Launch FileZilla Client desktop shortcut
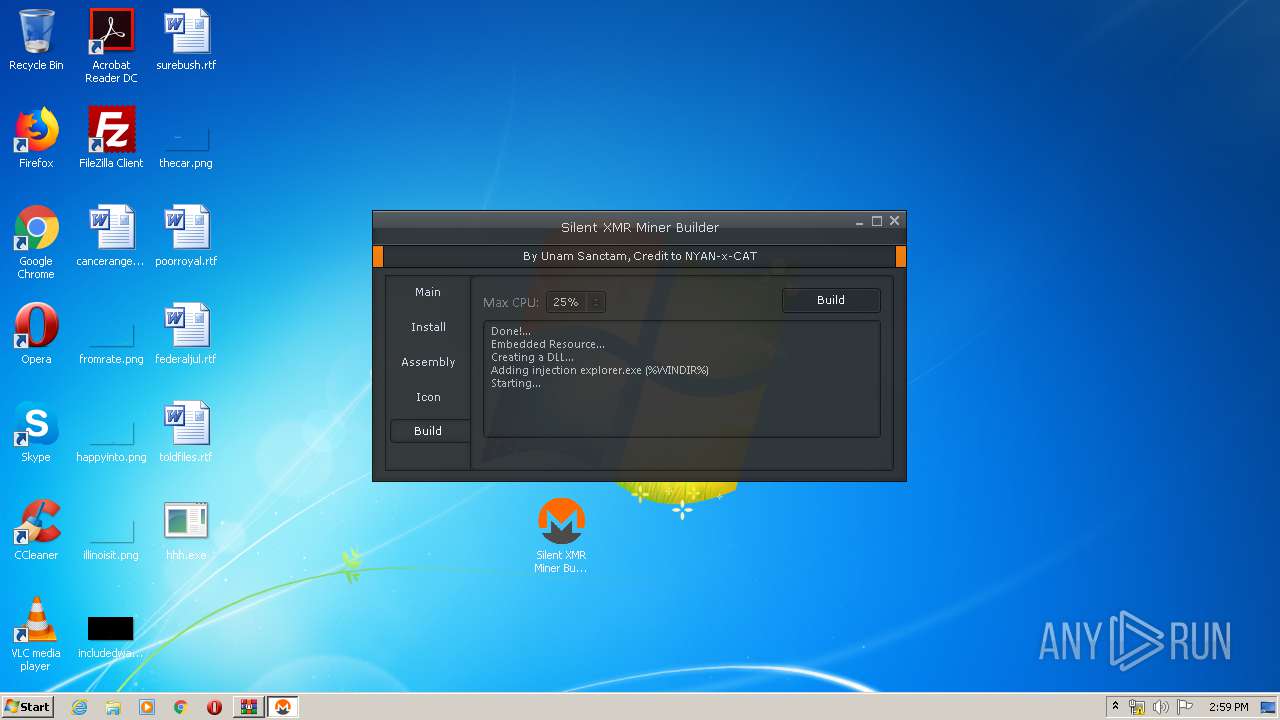The height and width of the screenshot is (720, 1280). point(111,138)
